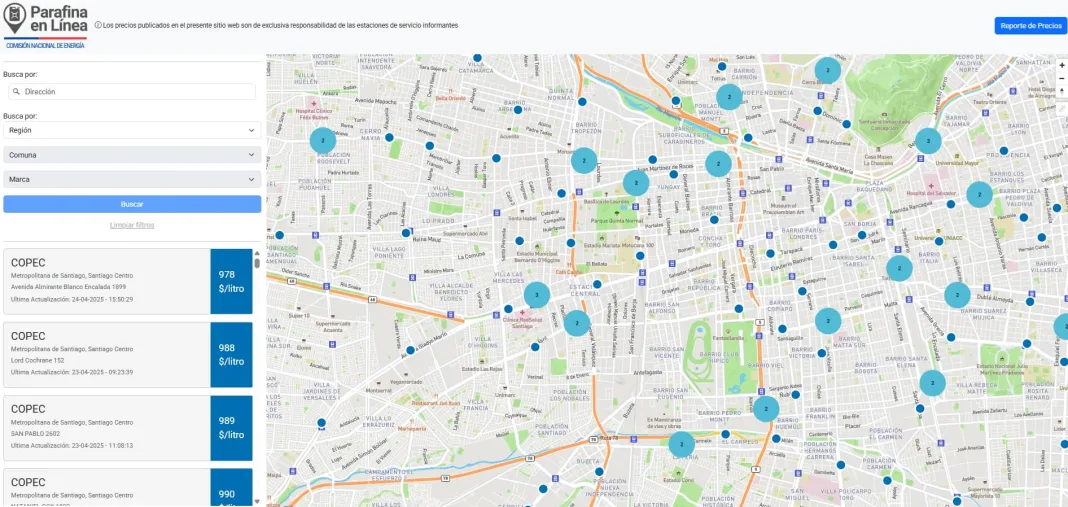Viewport: 1068px width, 507px height.
Task: Click the station list scrollbar up arrow
Action: pos(257,253)
